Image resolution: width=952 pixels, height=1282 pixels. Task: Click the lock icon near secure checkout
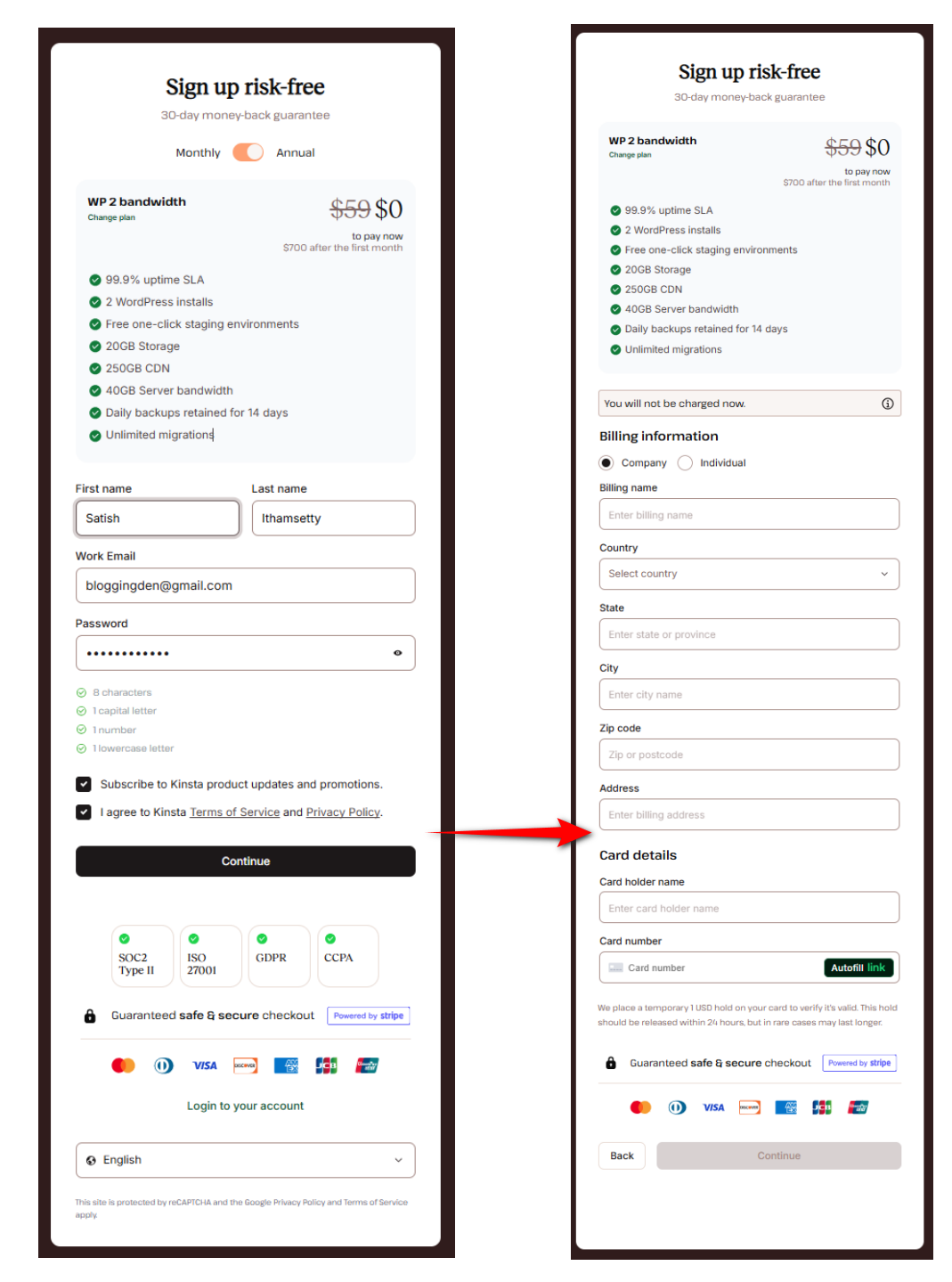point(89,1016)
